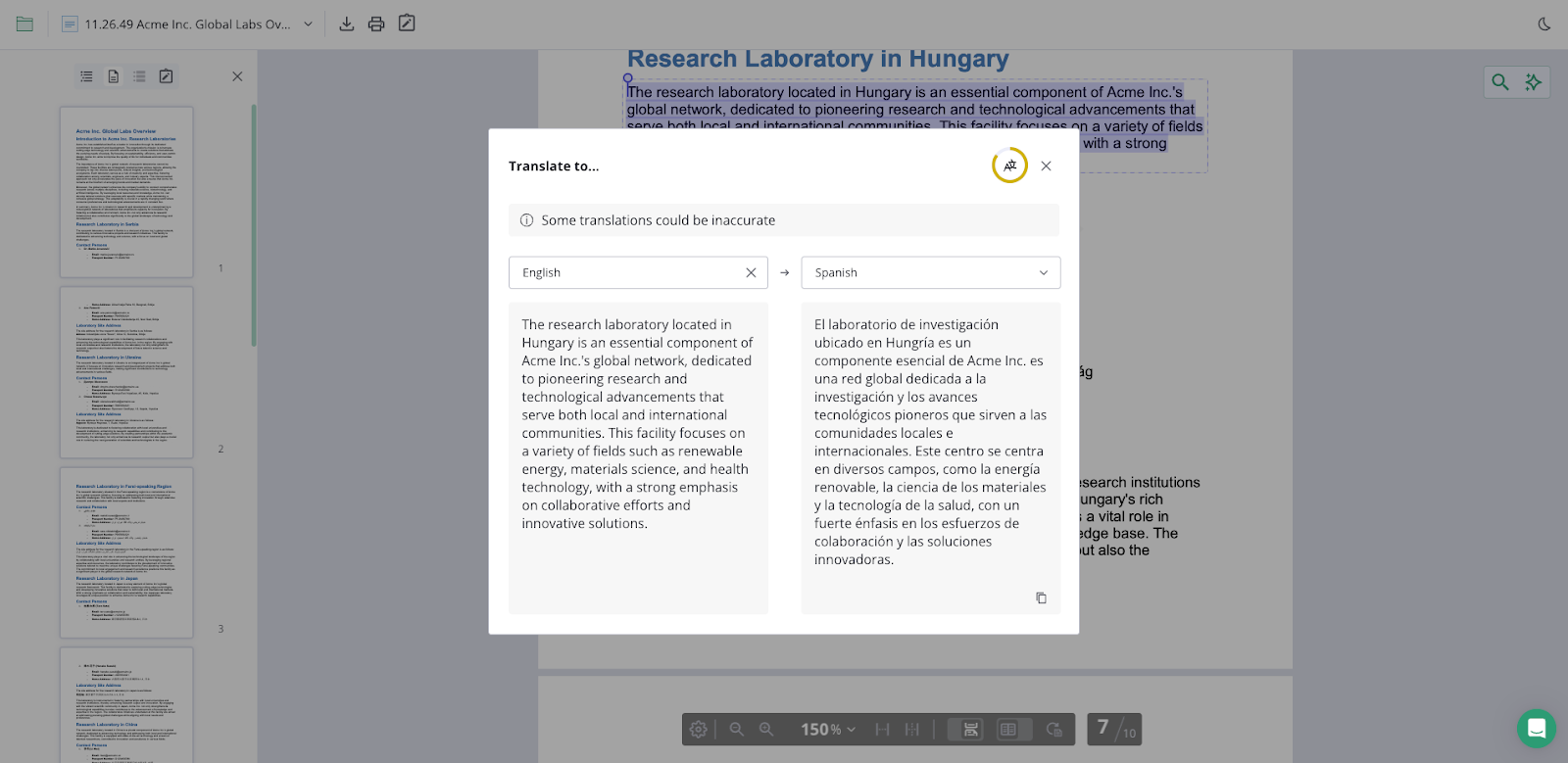Select the page 4 thumbnail

click(x=126, y=705)
